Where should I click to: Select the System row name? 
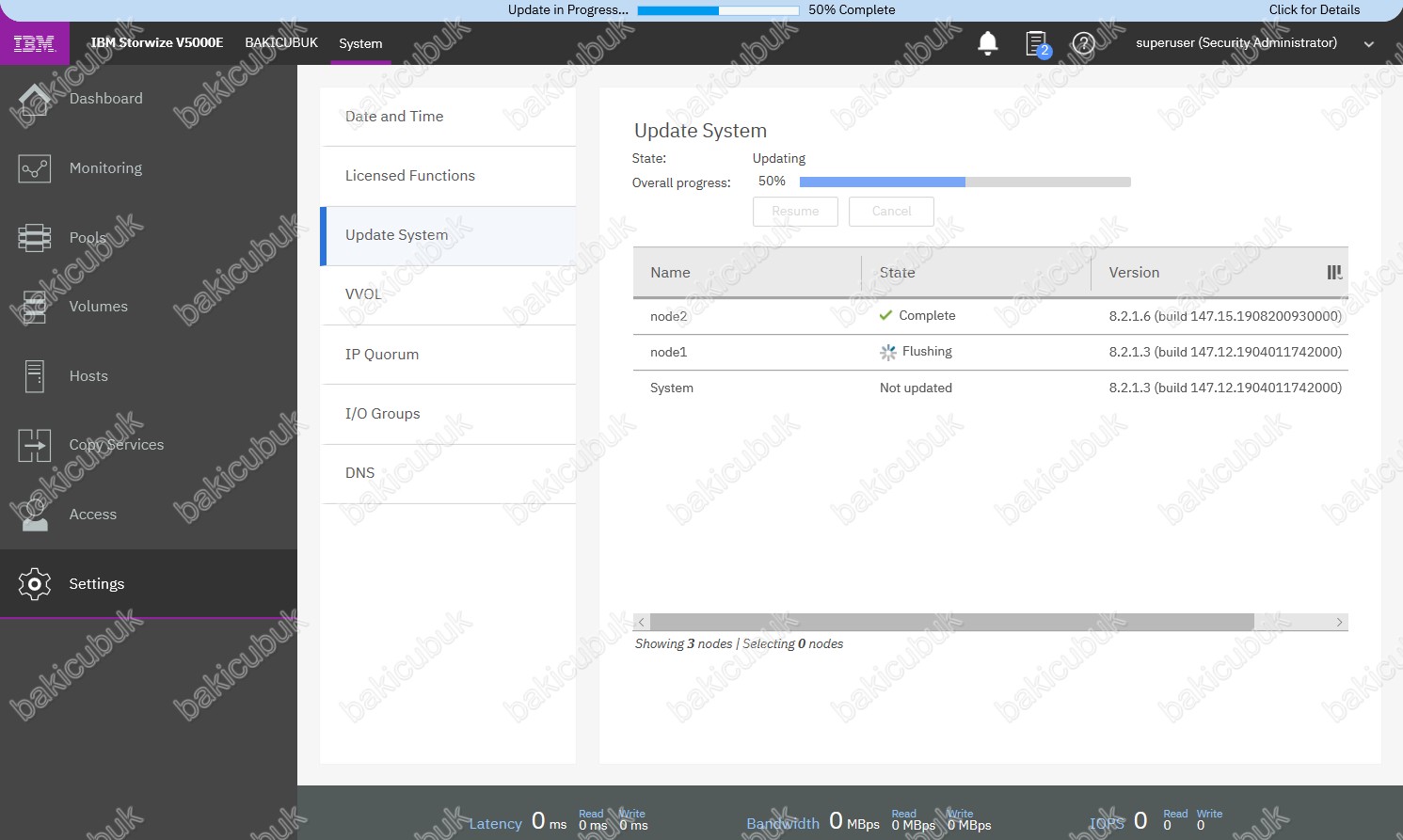pos(671,388)
